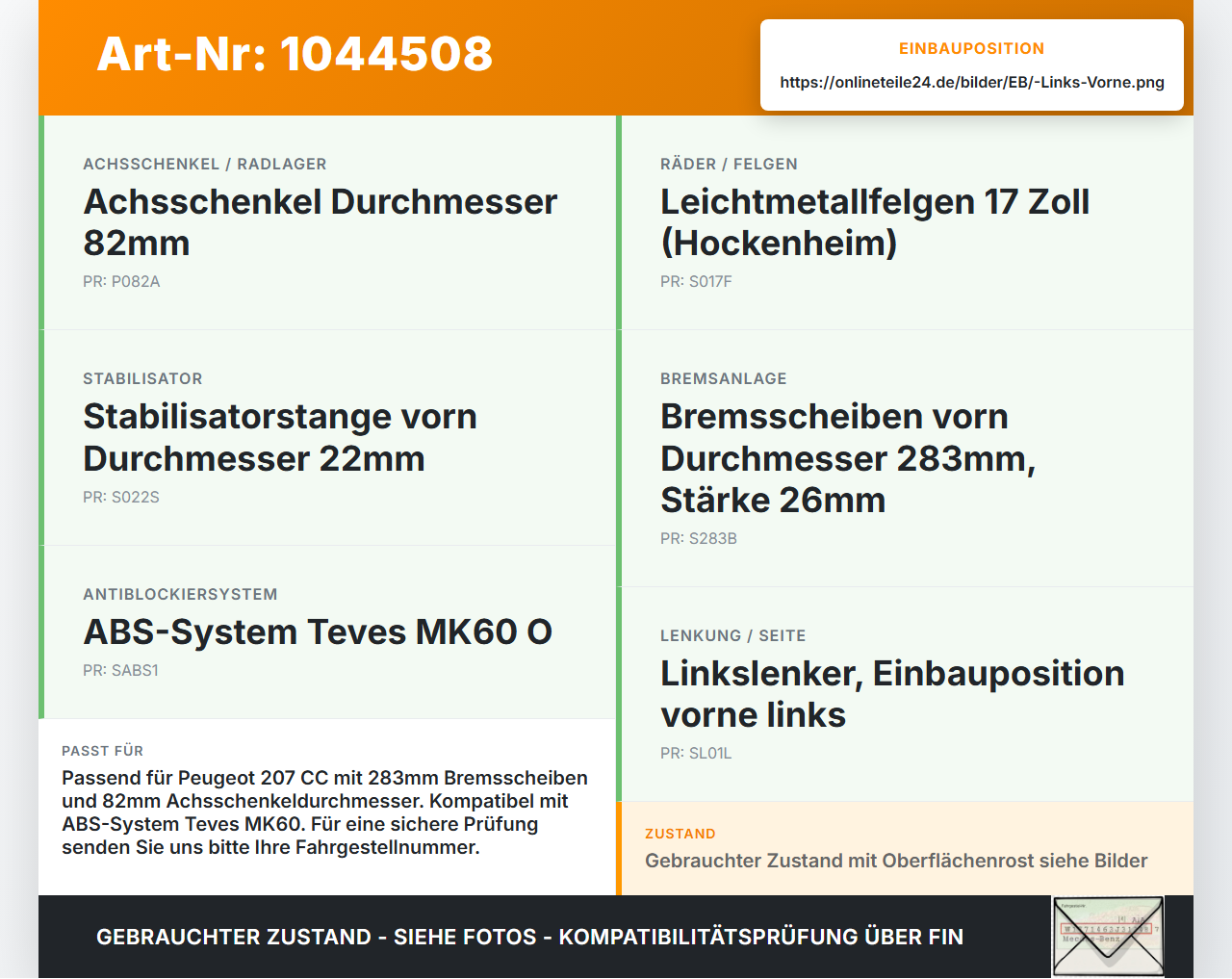
Task: Select the ABS-System Teves MK60 O title
Action: click(x=318, y=631)
